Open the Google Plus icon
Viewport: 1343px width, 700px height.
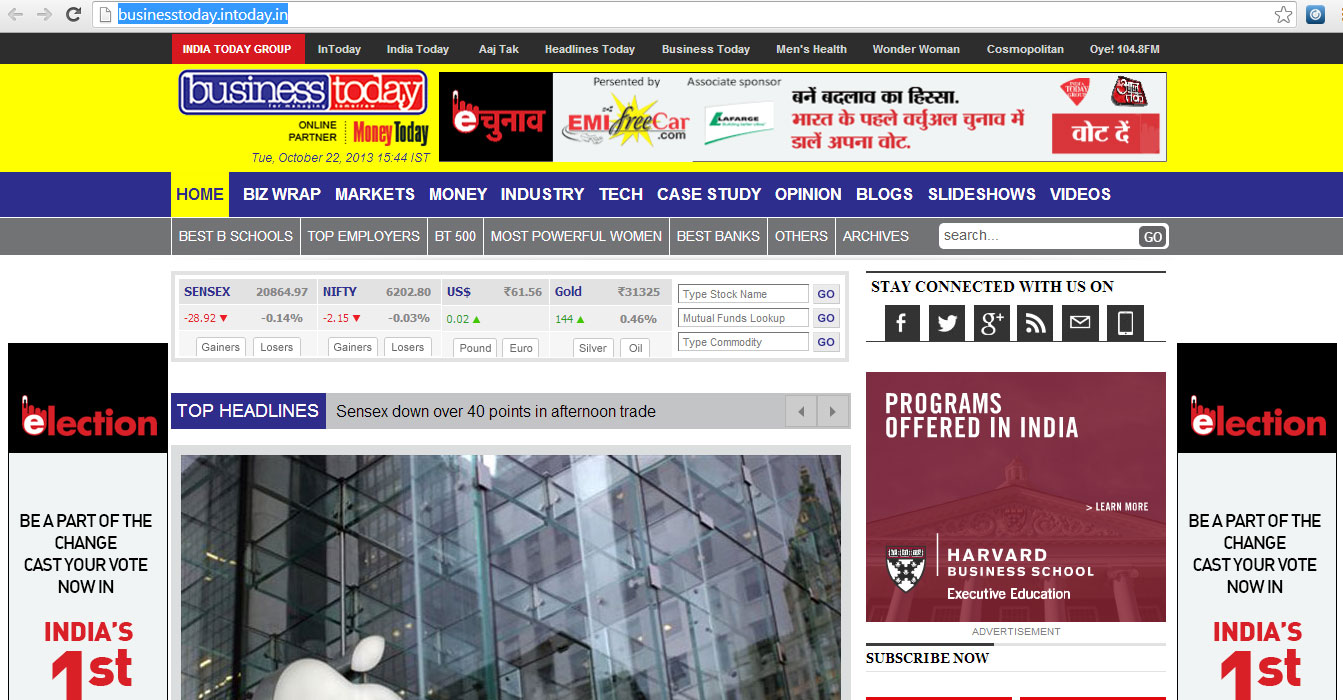[991, 323]
